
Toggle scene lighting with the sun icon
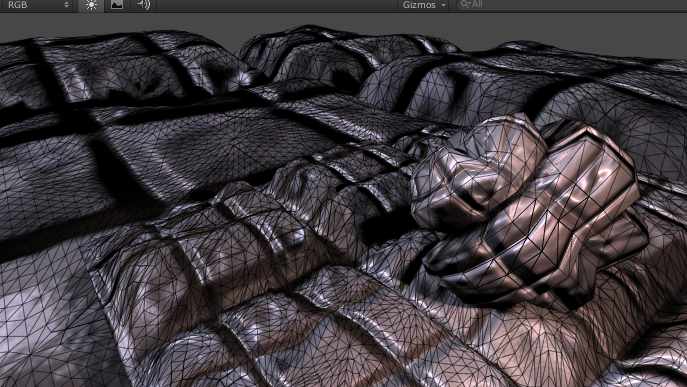91,5
